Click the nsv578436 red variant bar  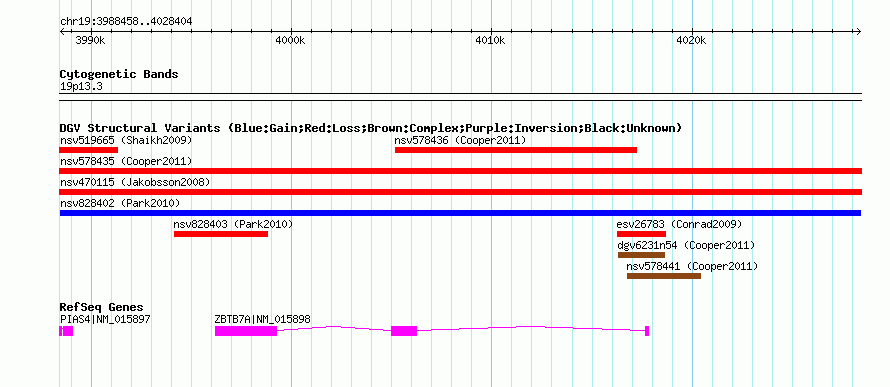pyautogui.click(x=516, y=150)
